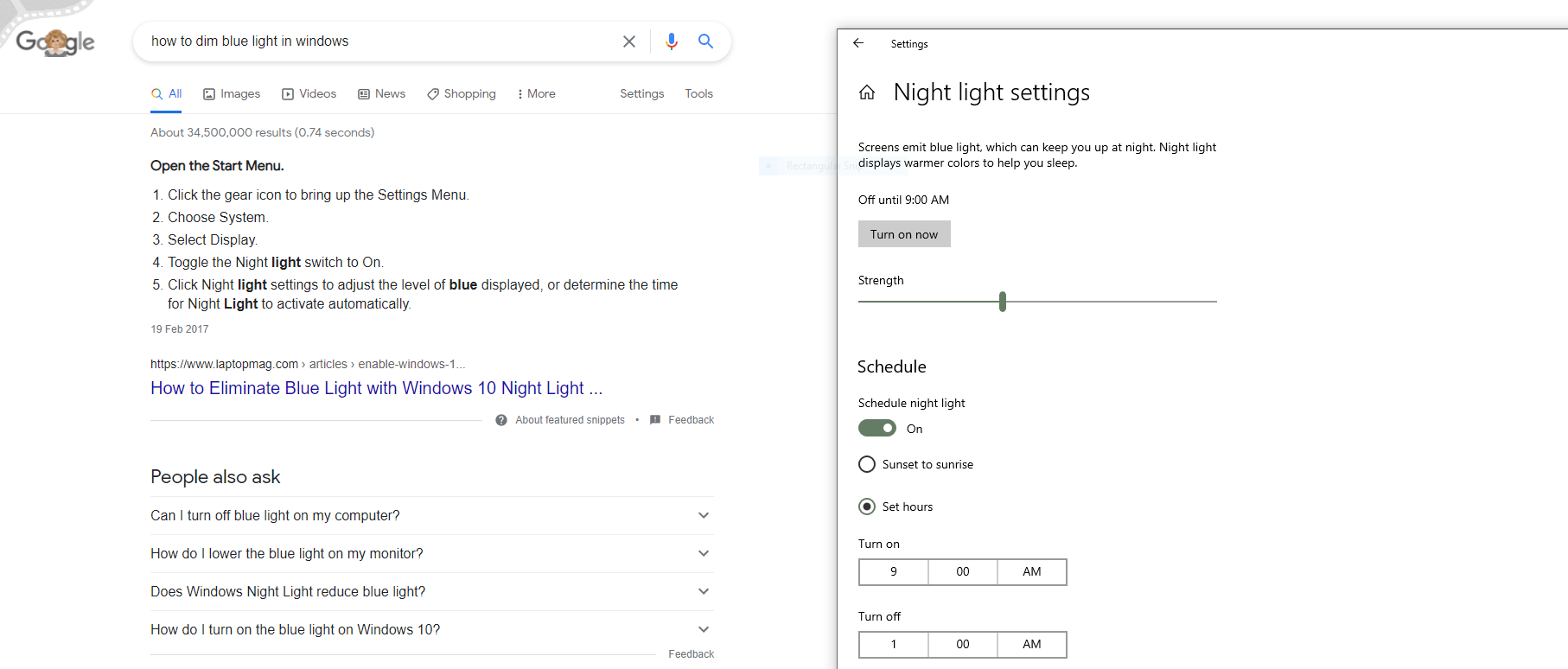The width and height of the screenshot is (1568, 669).
Task: Select the Set hours radio button
Action: coord(867,507)
